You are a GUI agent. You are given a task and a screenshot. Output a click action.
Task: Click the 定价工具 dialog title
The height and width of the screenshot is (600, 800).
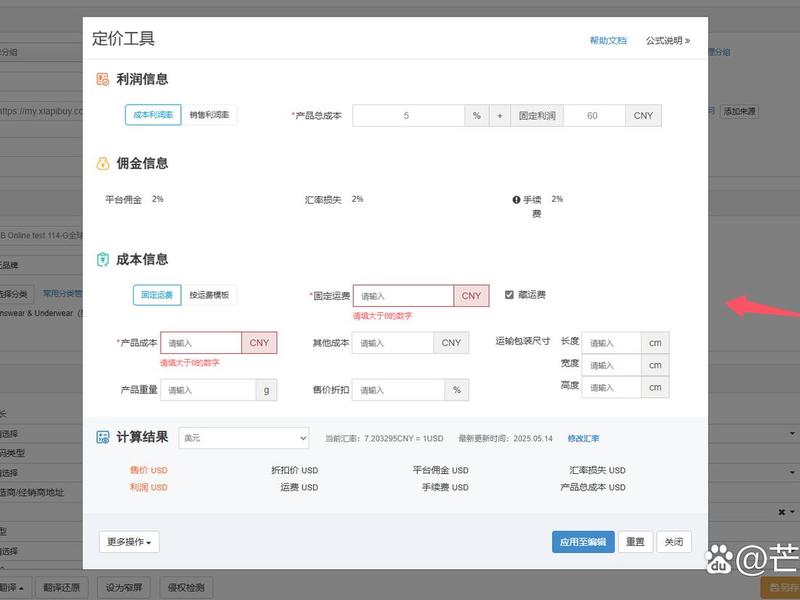pos(123,38)
